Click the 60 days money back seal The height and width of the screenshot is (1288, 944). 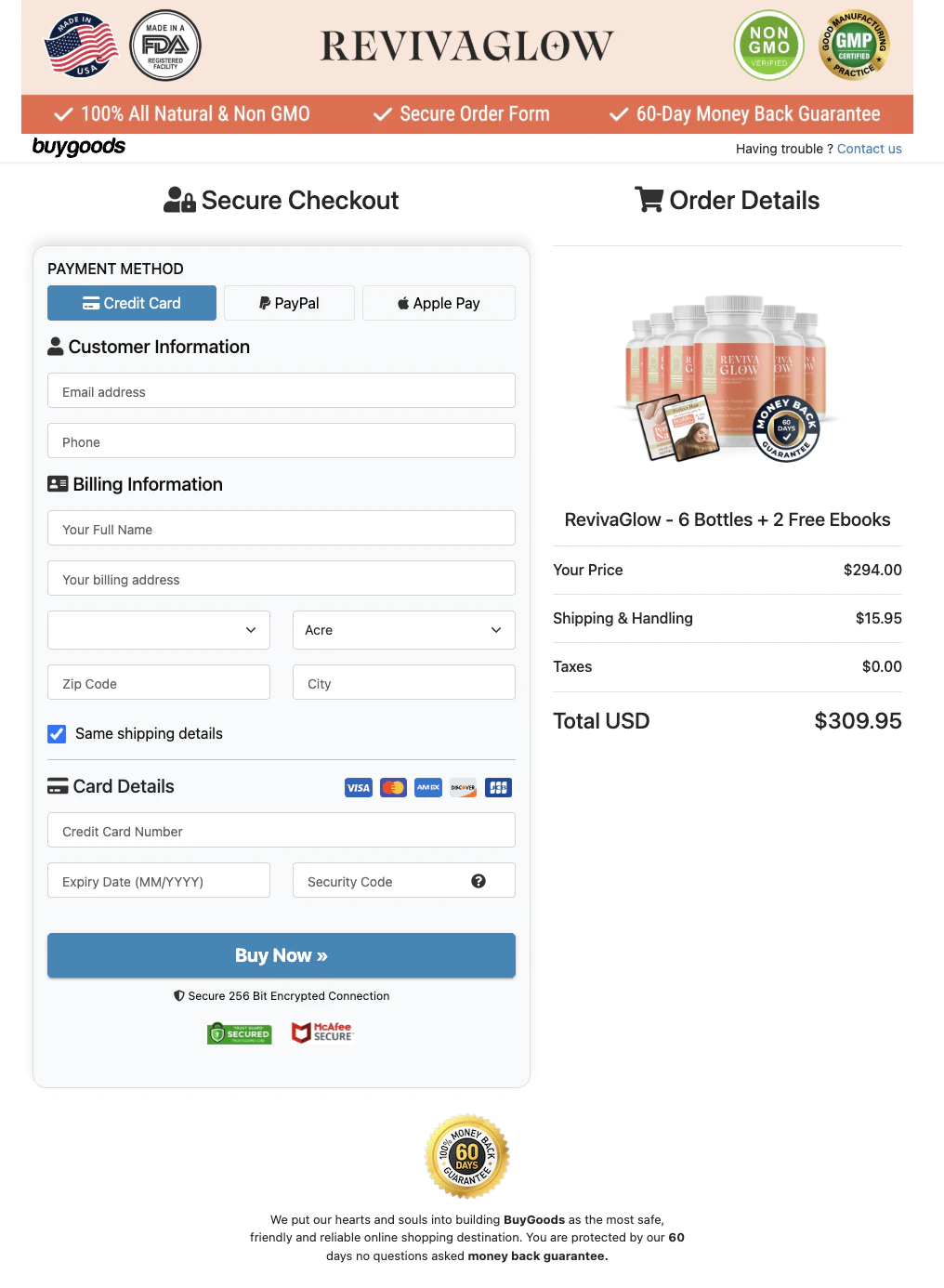(467, 1157)
